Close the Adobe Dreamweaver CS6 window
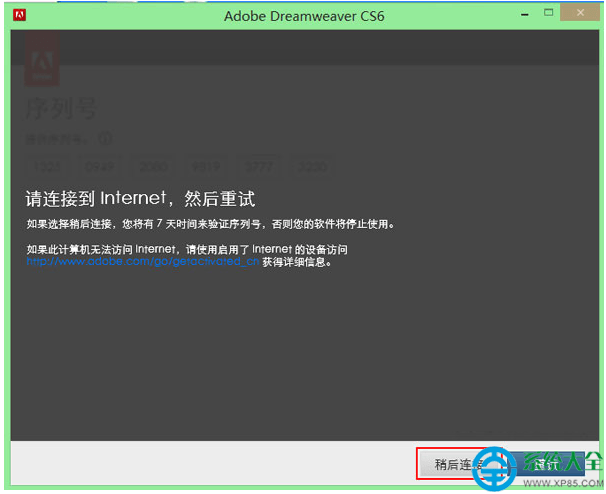The height and width of the screenshot is (494, 606). tap(580, 13)
